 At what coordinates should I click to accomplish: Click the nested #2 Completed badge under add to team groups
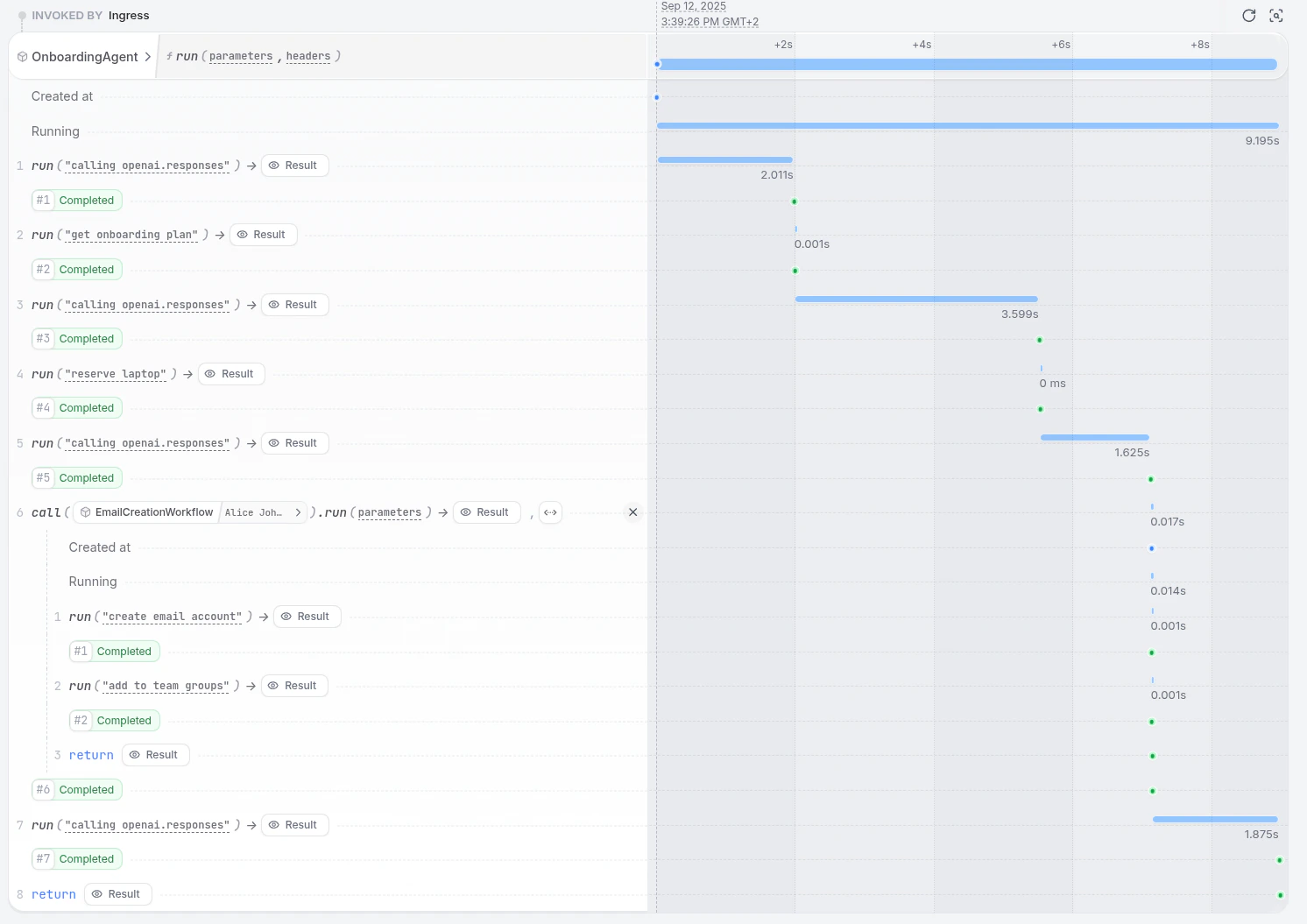tap(115, 721)
